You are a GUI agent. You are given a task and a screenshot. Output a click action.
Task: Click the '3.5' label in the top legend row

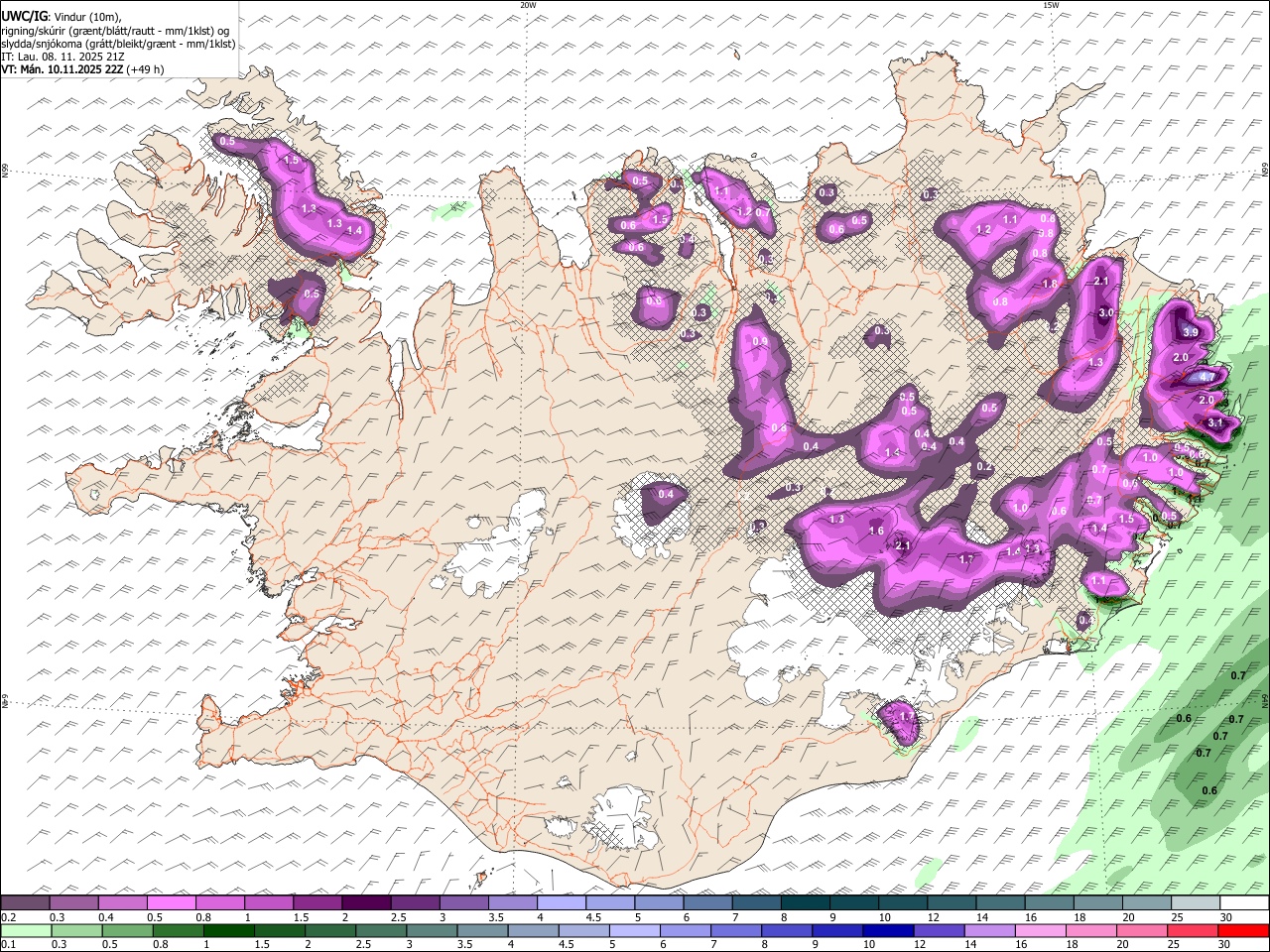pyautogui.click(x=495, y=917)
